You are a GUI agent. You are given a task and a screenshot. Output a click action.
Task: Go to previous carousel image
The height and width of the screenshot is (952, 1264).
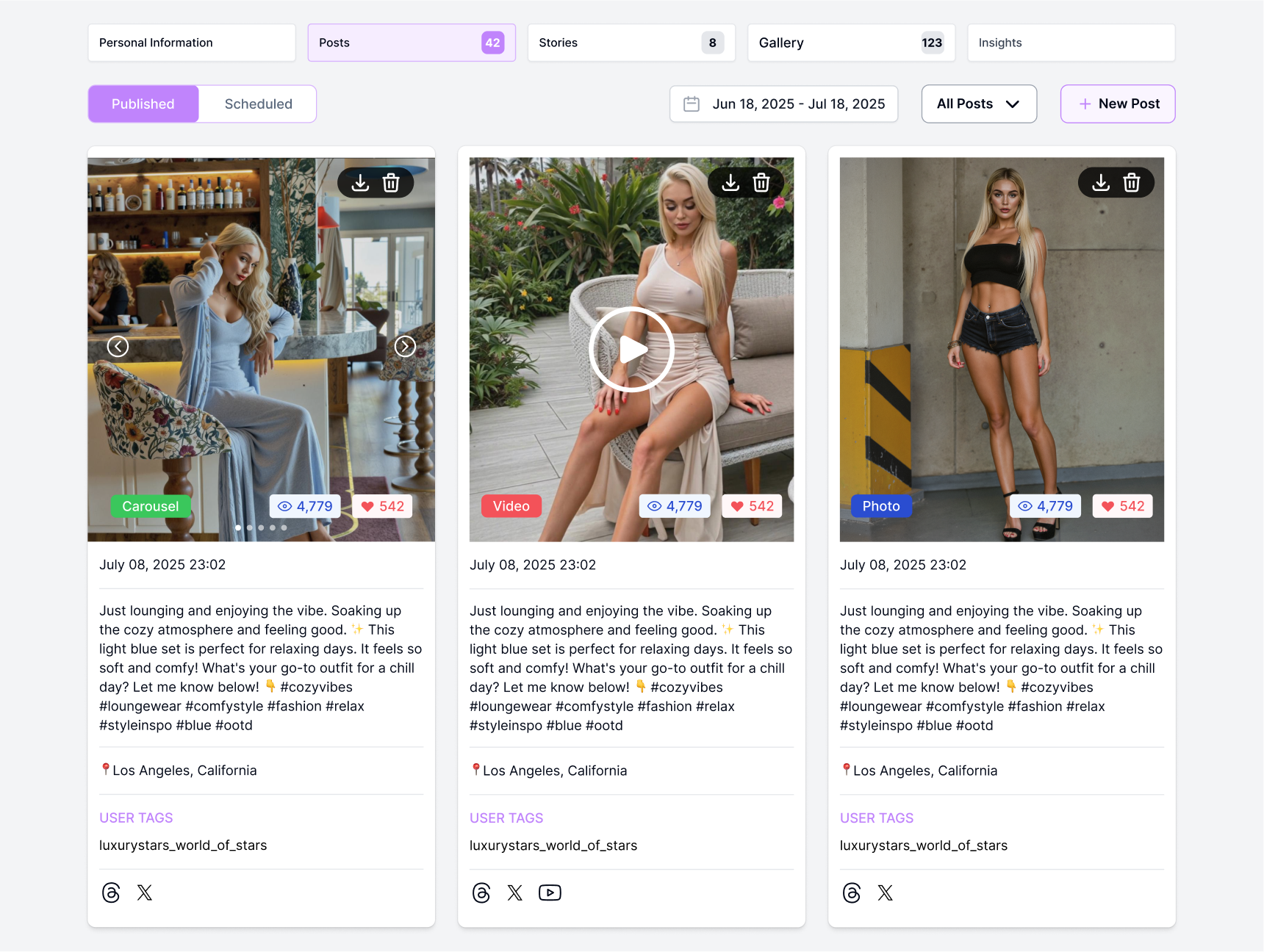tap(118, 347)
